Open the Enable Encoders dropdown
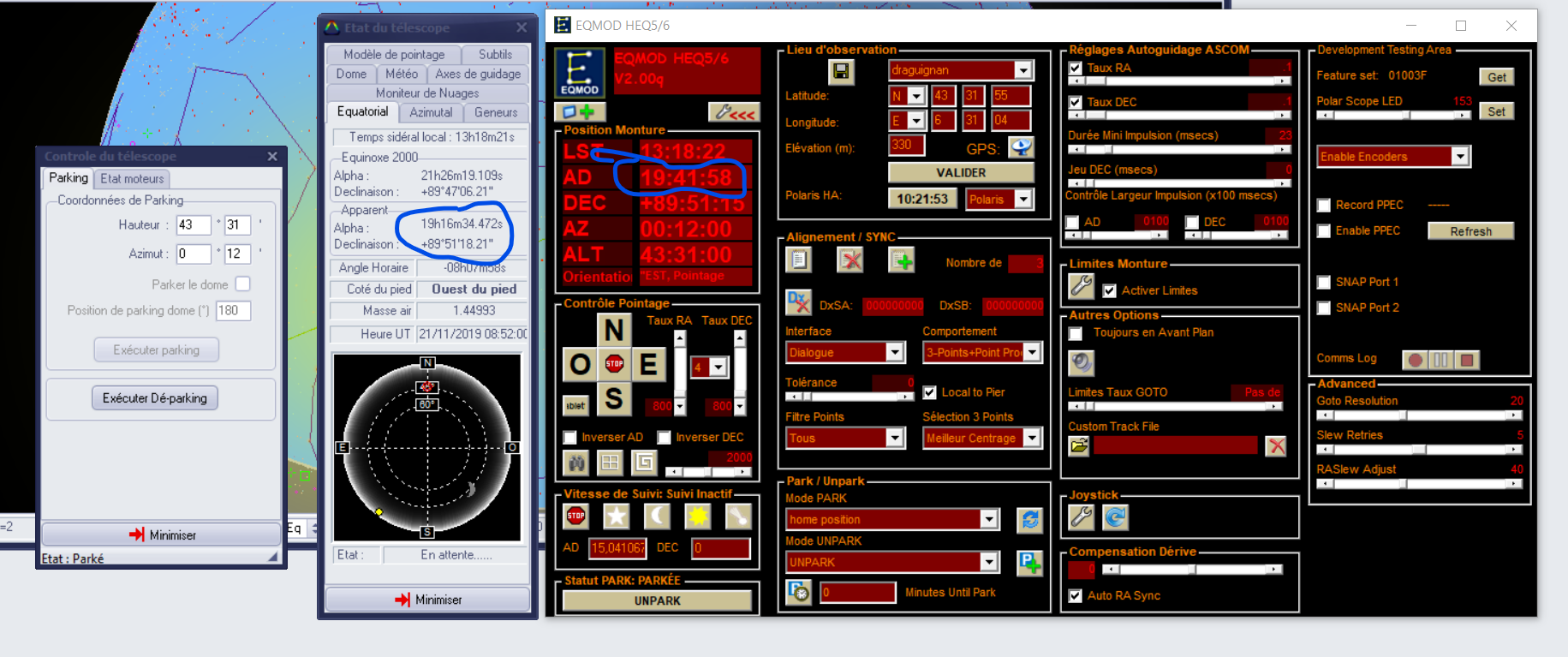1568x657 pixels. [x=1460, y=156]
